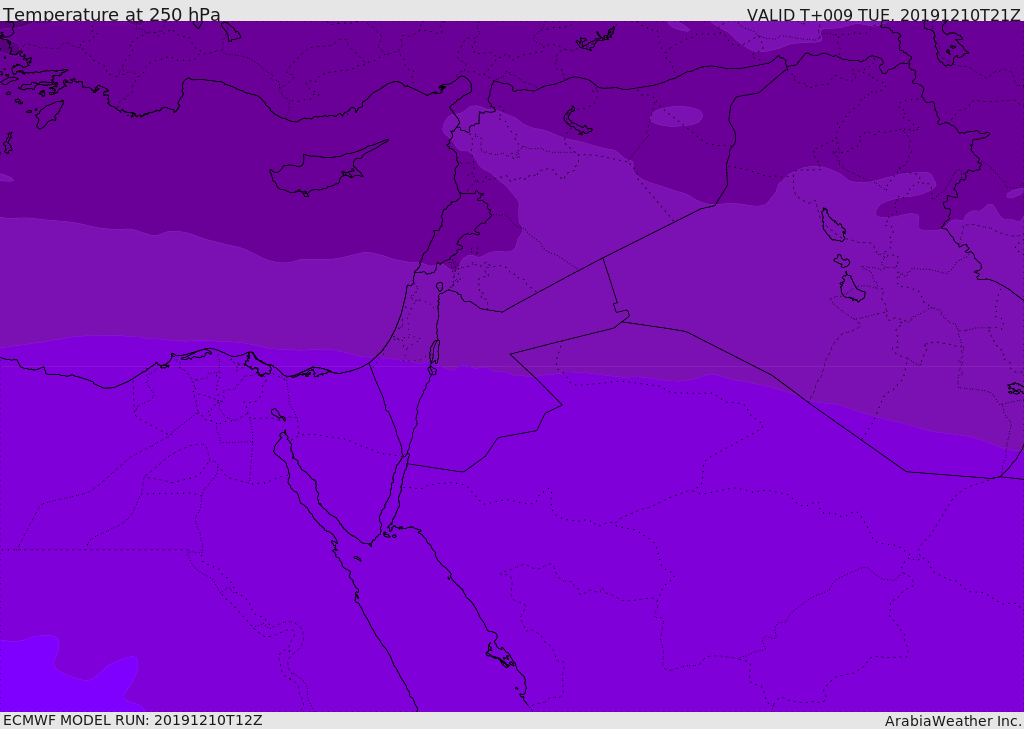Click the 'ArabiaWeather Inc.' credit text

[953, 721]
